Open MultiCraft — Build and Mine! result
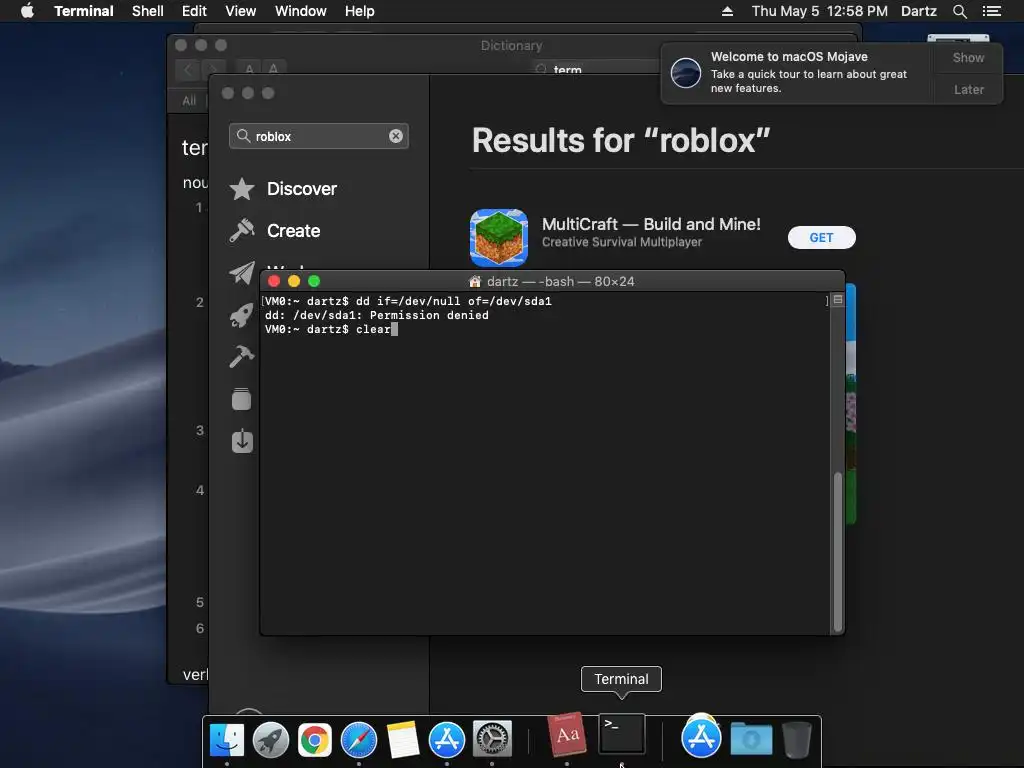The width and height of the screenshot is (1024, 768). 650,224
